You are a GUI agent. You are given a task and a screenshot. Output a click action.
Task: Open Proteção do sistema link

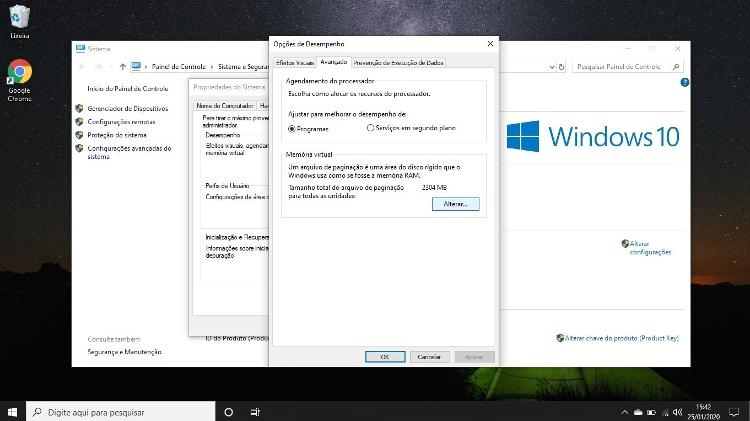click(x=117, y=135)
